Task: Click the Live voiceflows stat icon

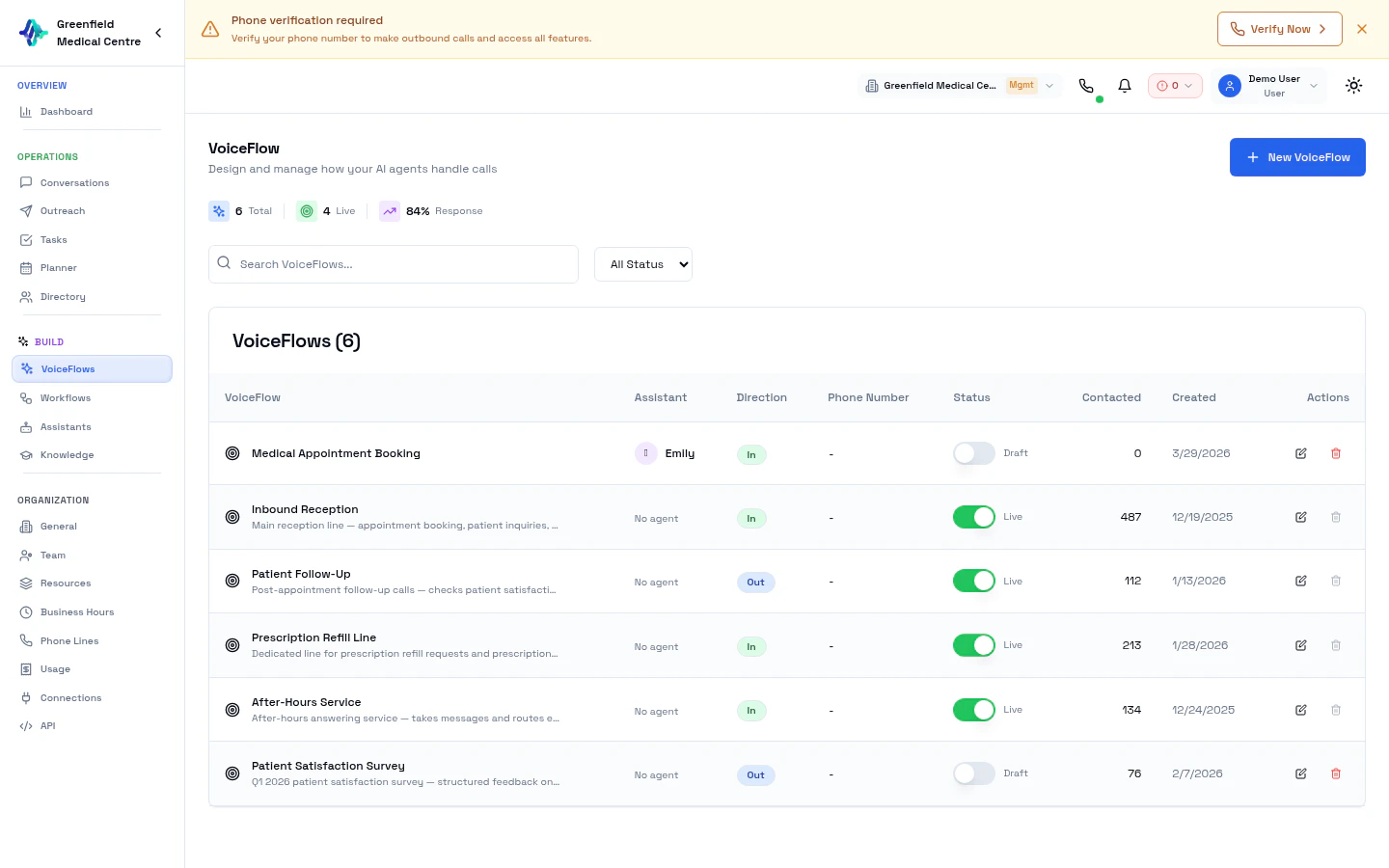Action: 307,211
